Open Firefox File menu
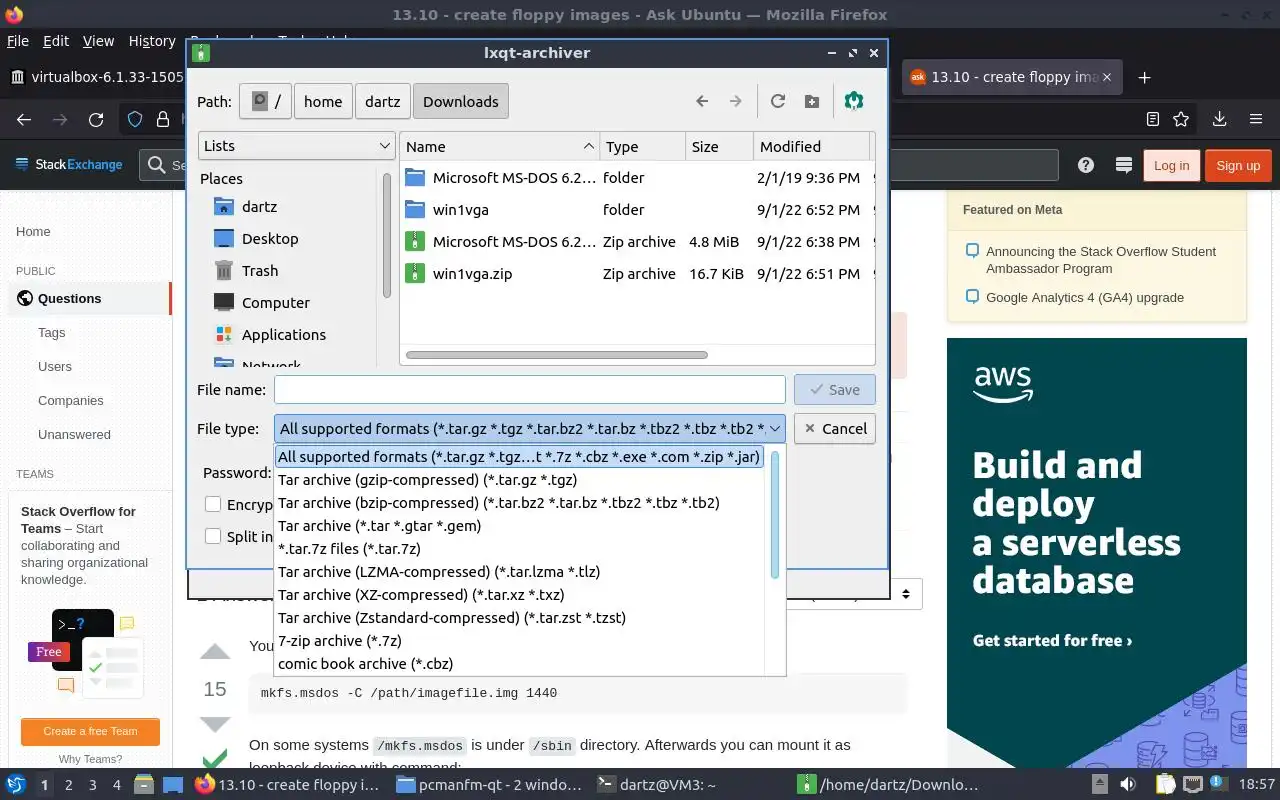The height and width of the screenshot is (800, 1280). 18,41
